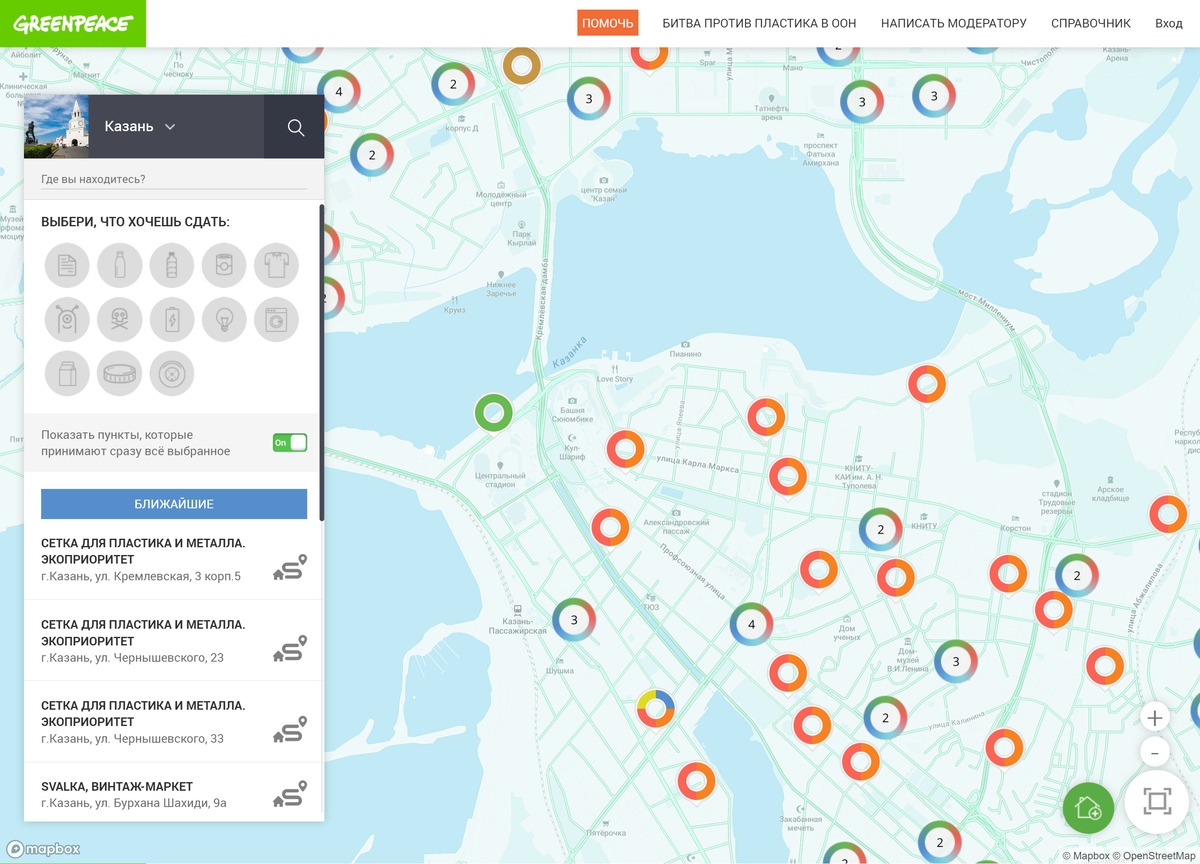Open list entry ул. Кремлевская, 3 корп.5
Screen dimensions: 1200x864
click(173, 560)
